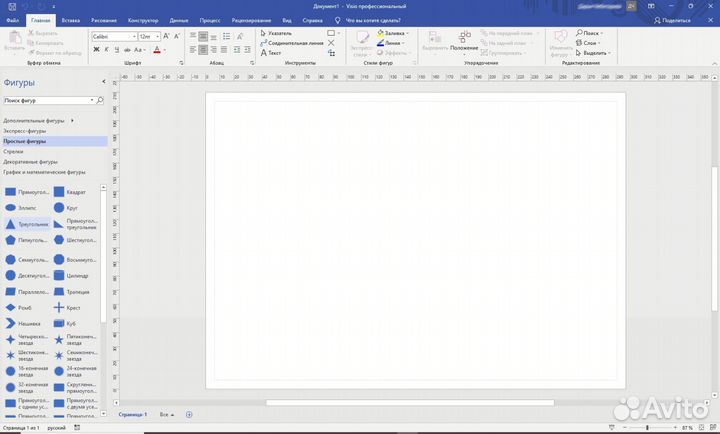Toggle underline (Ч) formatting

point(117,50)
